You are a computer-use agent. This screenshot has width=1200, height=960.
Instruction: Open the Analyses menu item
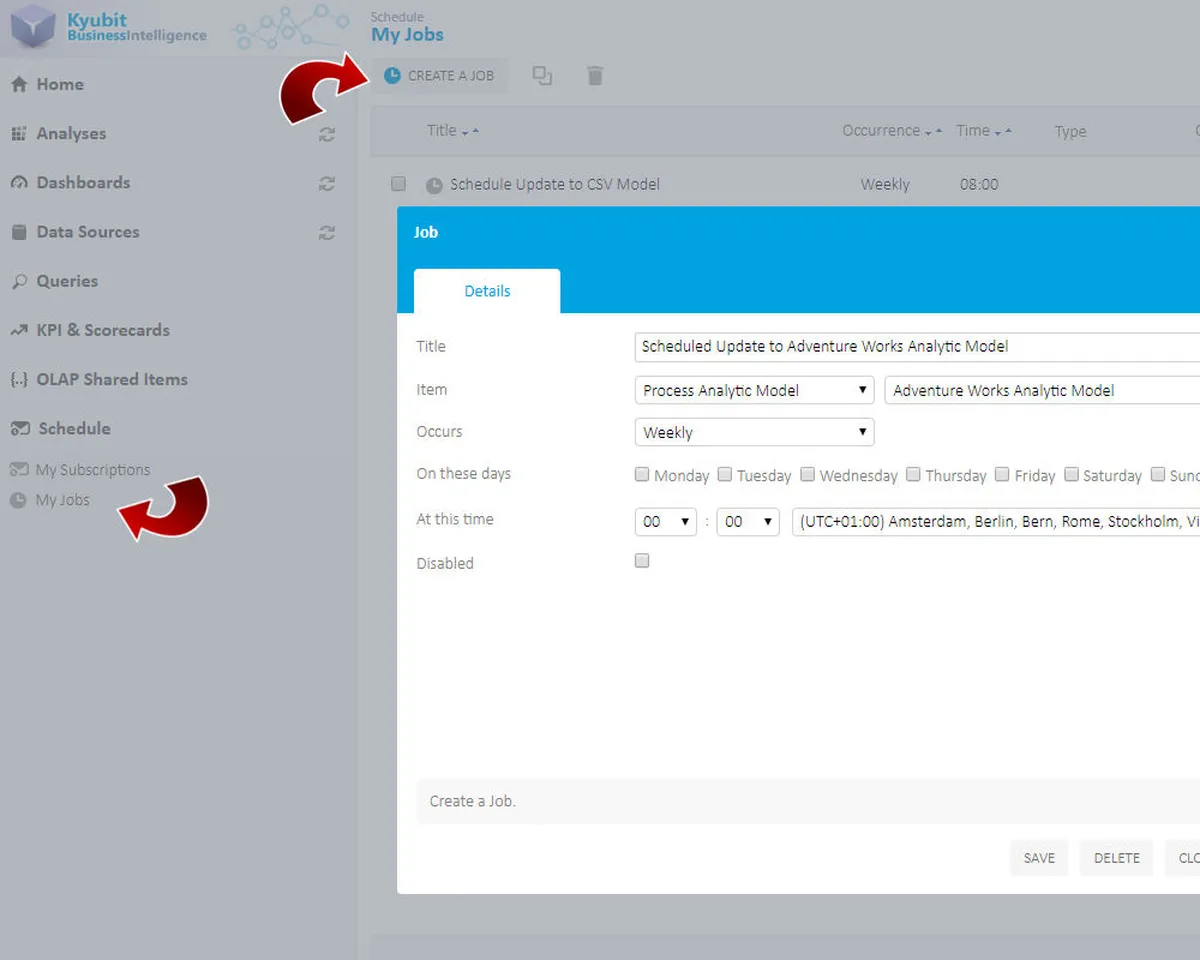click(x=71, y=134)
